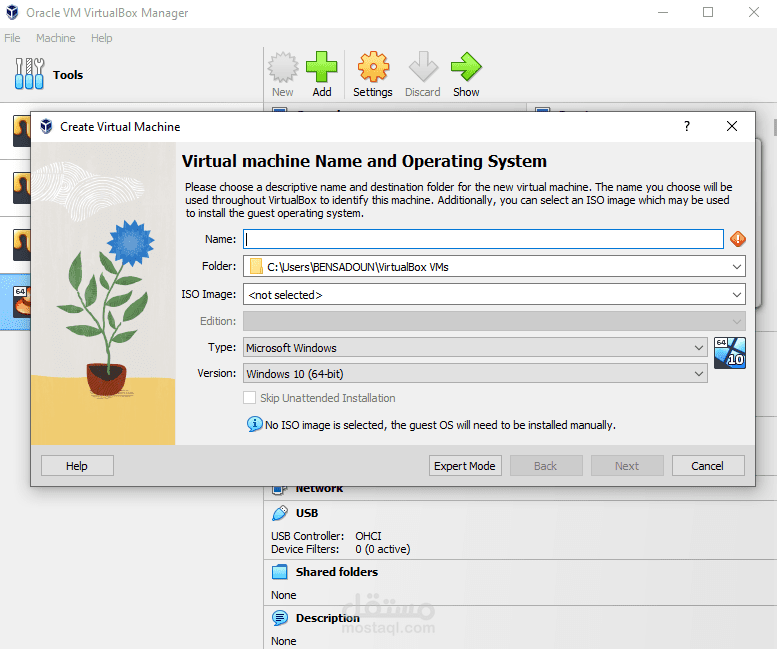Screen dimensions: 777x649
Task: Open the File menu
Action: pyautogui.click(x=12, y=38)
